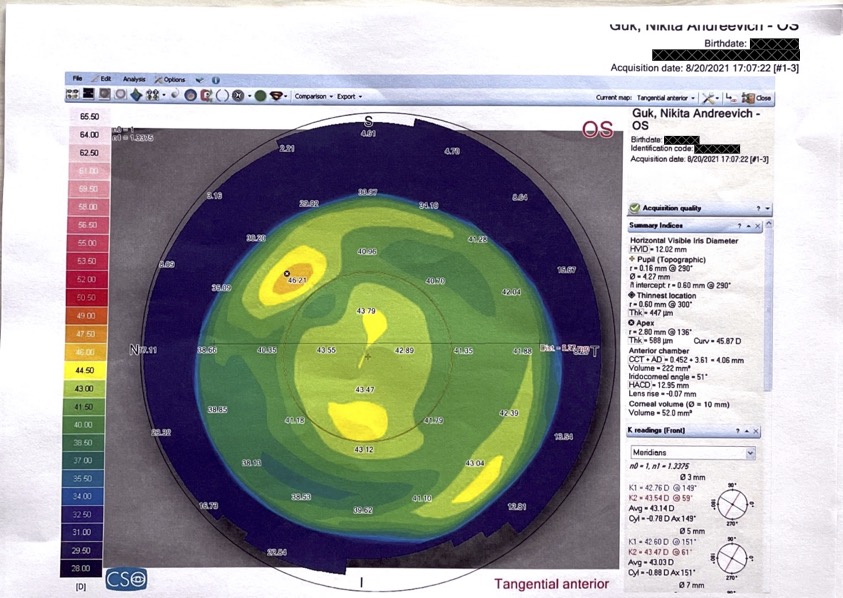Click the Superman logo toolbar icon
This screenshot has width=843, height=598.
[x=276, y=96]
